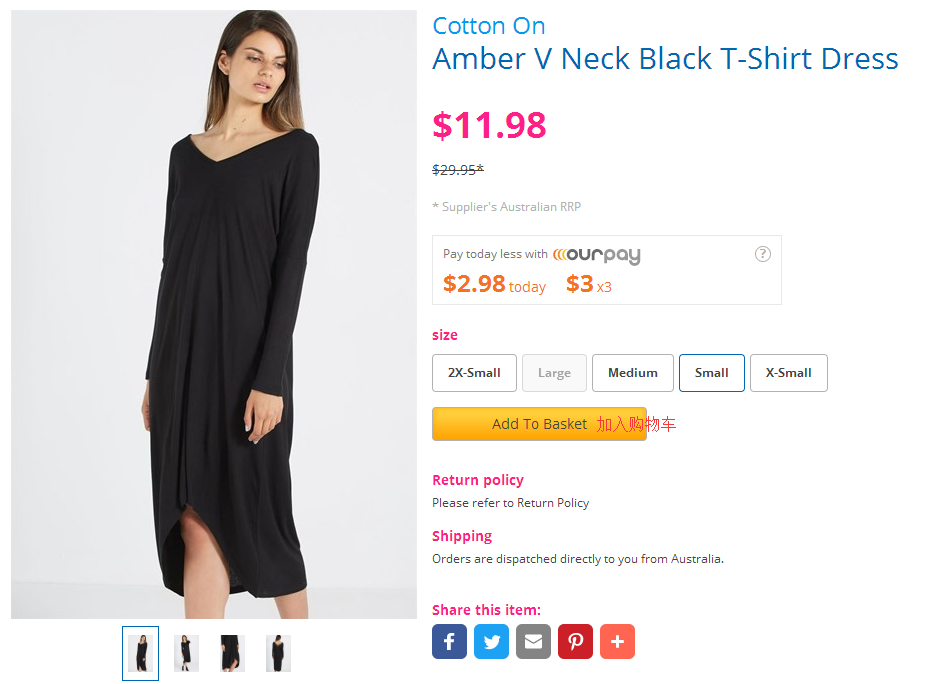
Task: Add the dress to basket
Action: 539,424
